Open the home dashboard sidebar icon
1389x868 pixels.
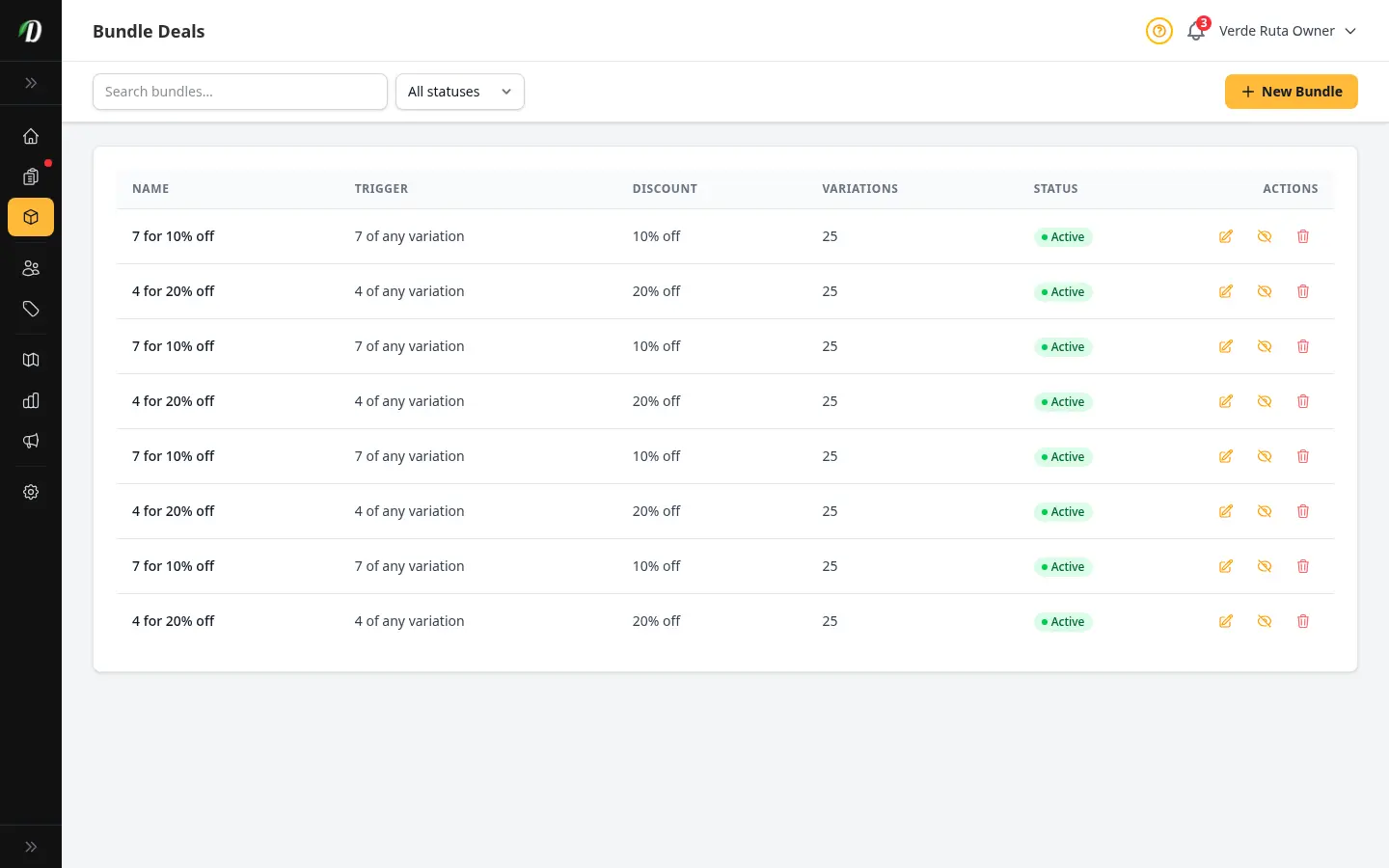click(31, 136)
